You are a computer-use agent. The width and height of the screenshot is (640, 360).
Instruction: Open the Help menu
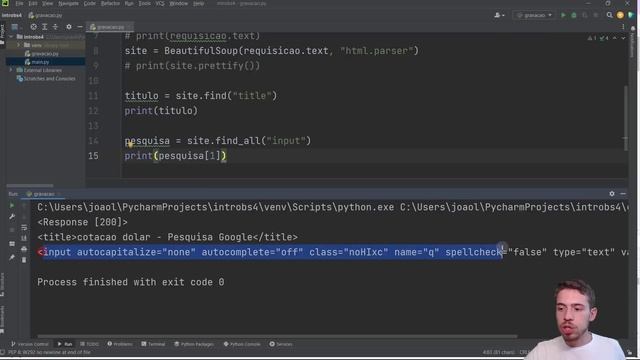198,3
